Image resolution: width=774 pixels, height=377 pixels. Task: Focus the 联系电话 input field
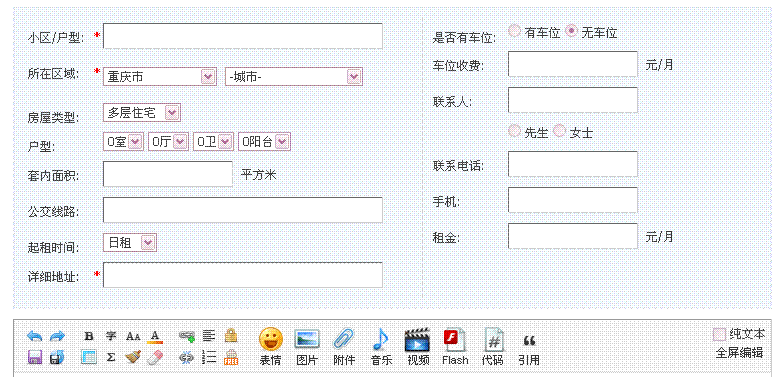tap(573, 164)
